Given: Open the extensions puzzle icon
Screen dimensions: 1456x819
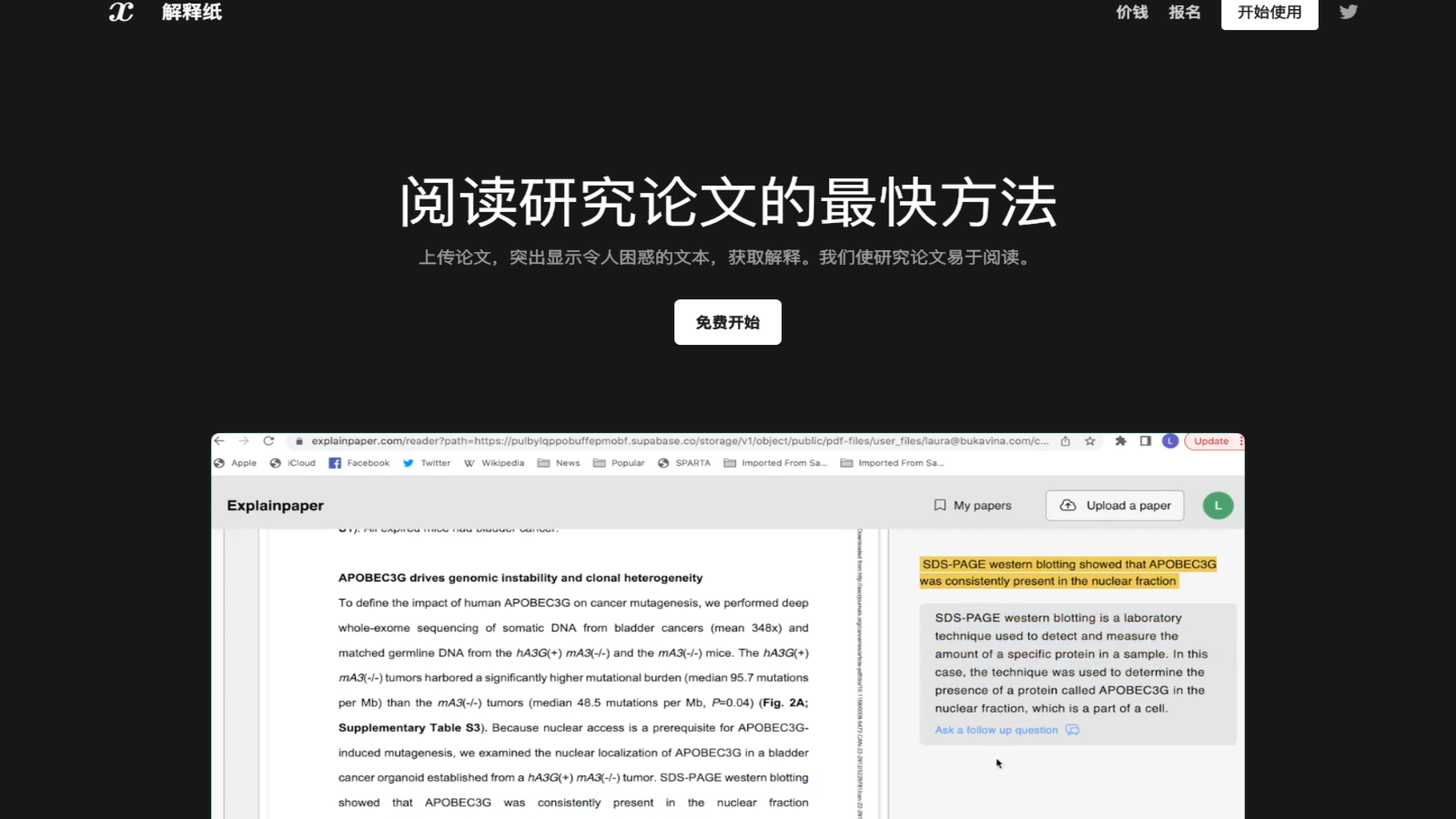Looking at the screenshot, I should (1121, 440).
